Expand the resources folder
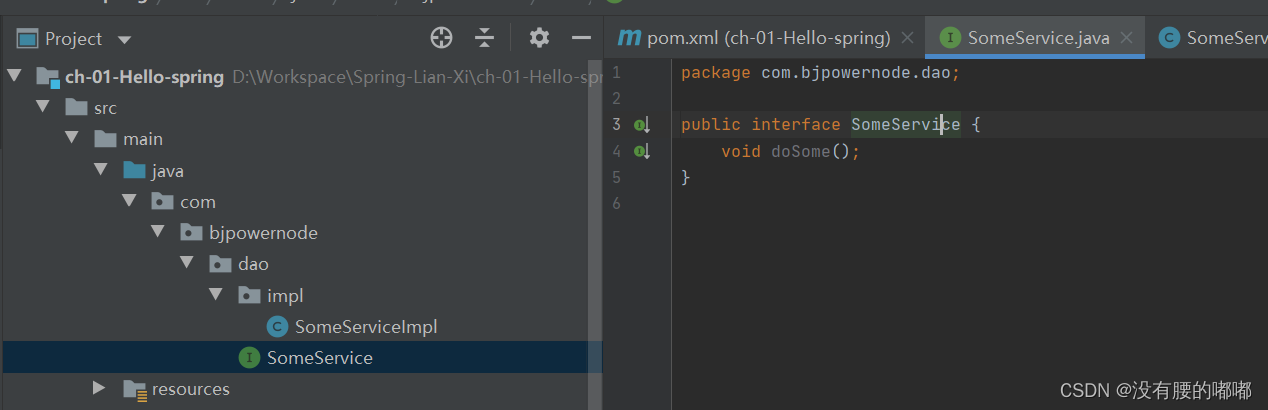The height and width of the screenshot is (410, 1268). point(99,388)
